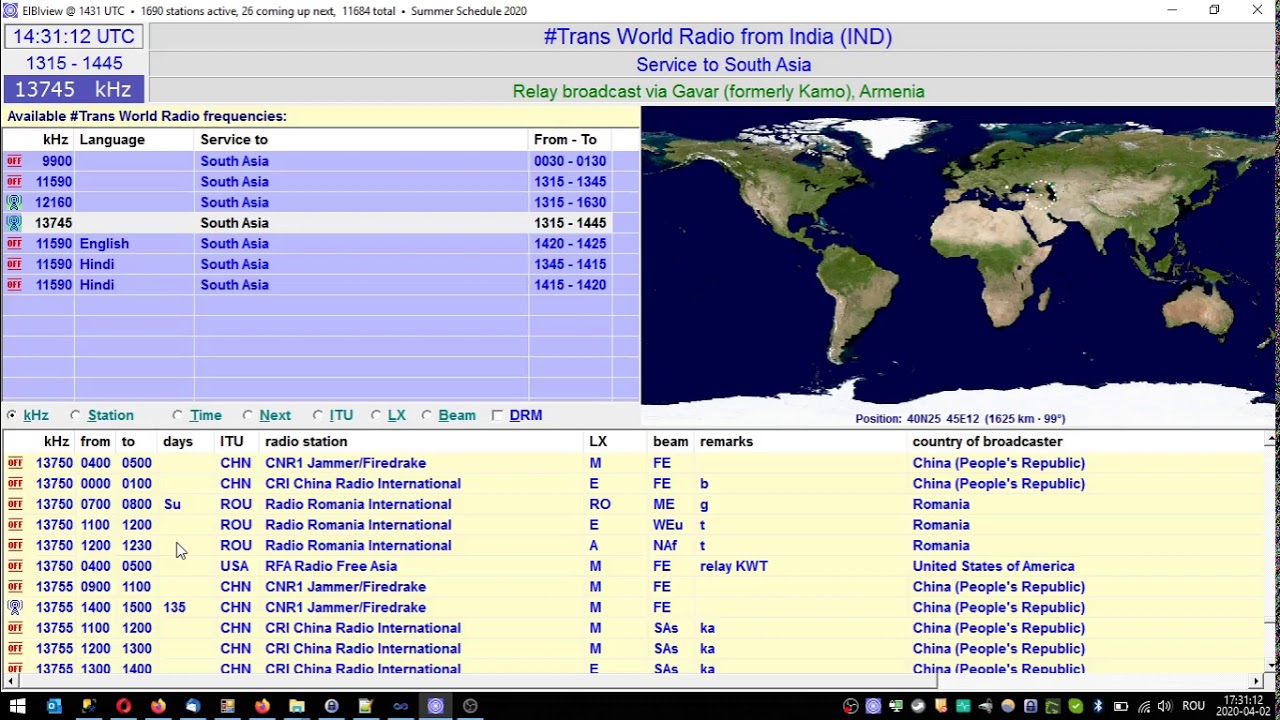Click the 14:31:12 UTC clock display

coord(74,37)
